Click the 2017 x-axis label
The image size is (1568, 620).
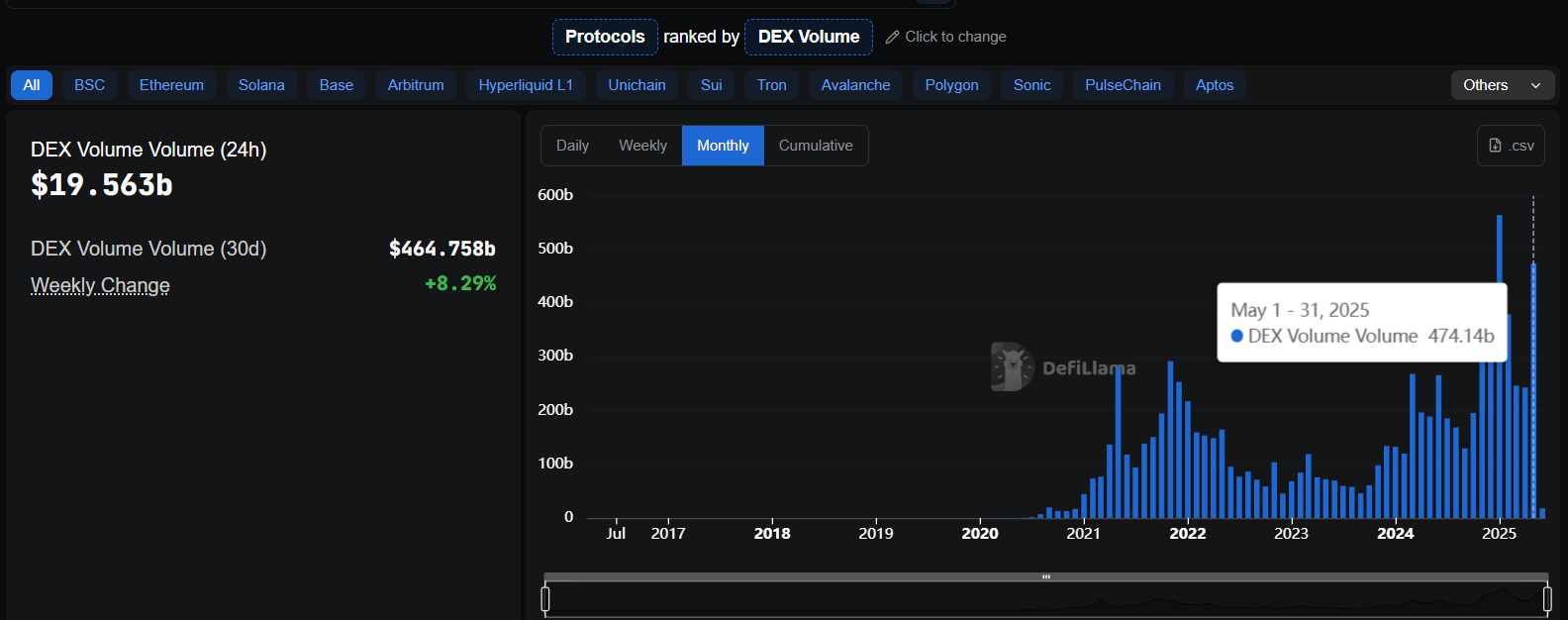point(668,534)
